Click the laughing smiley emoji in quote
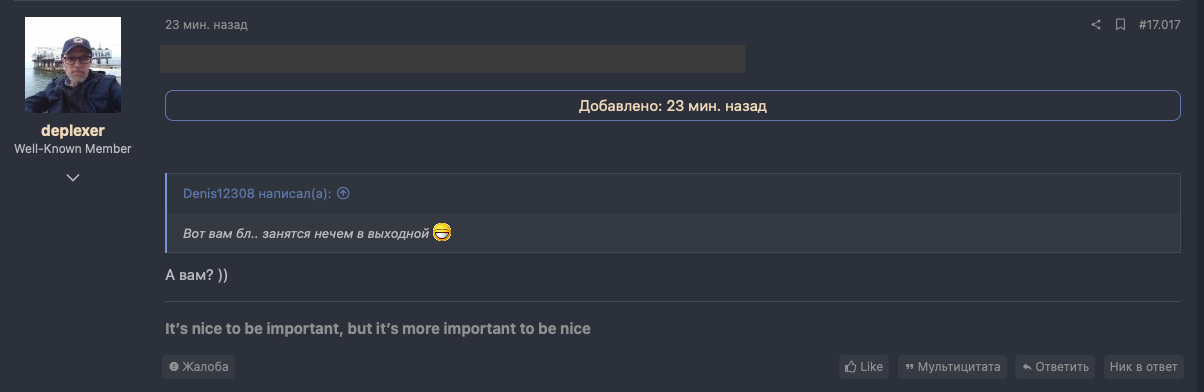1204x392 pixels. (x=443, y=232)
